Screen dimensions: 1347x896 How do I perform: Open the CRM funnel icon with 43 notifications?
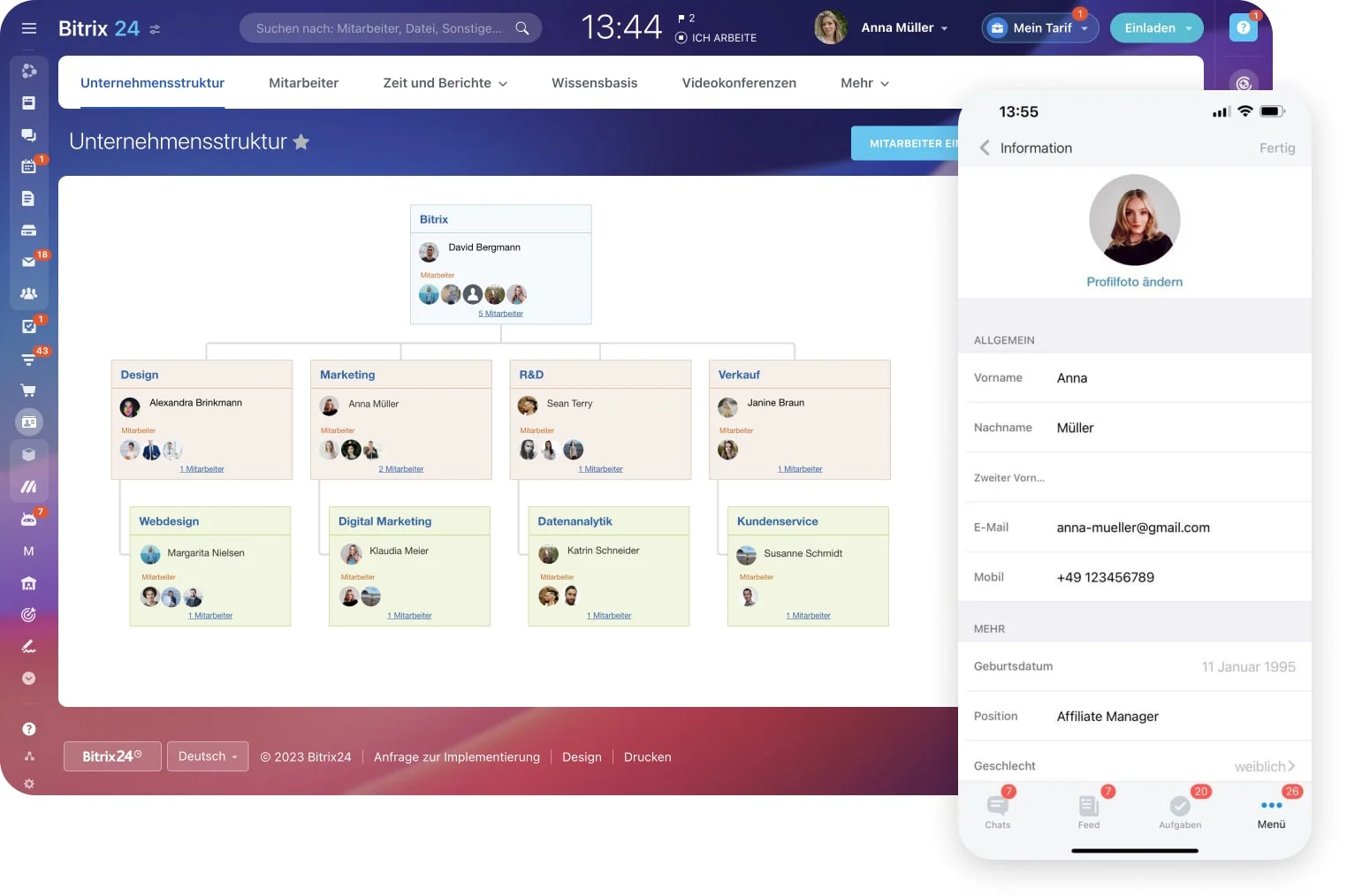29,358
